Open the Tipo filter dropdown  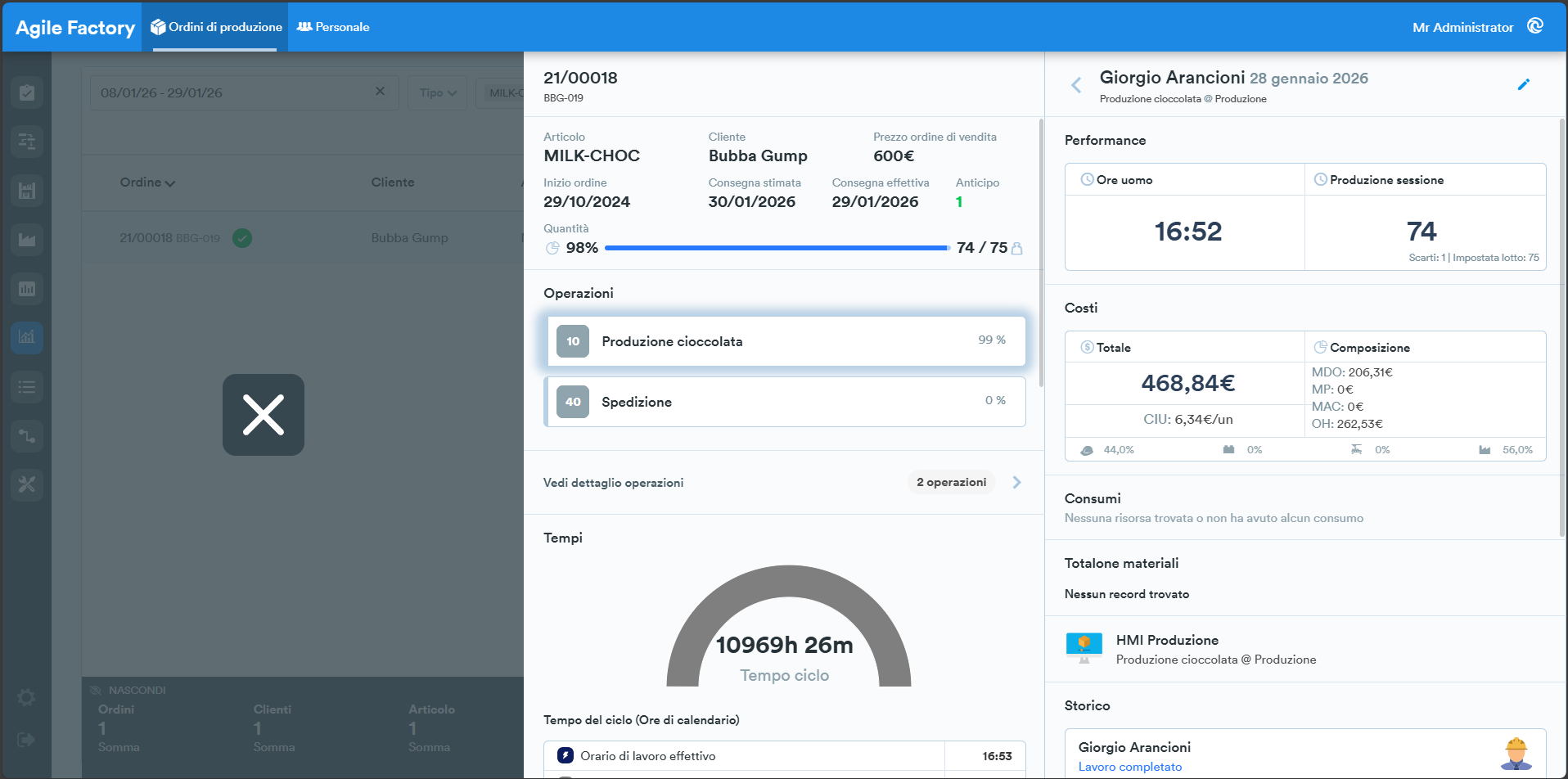tap(438, 92)
